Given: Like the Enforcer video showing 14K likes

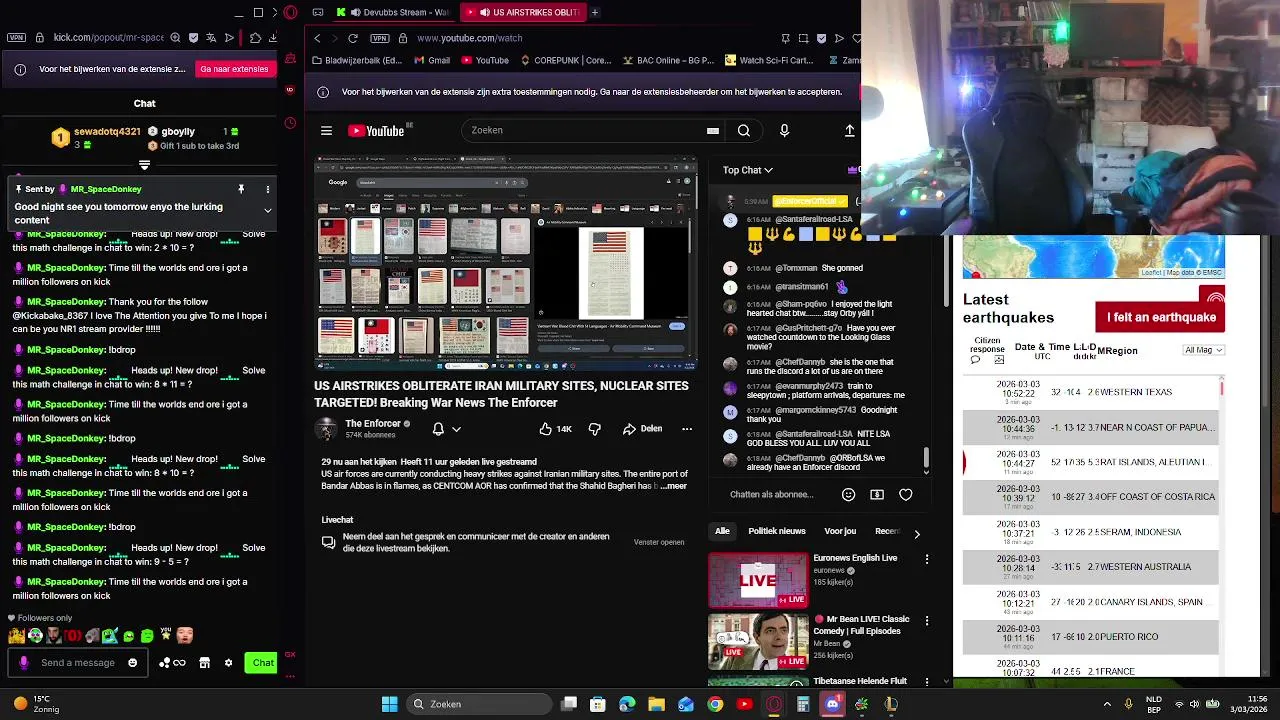Looking at the screenshot, I should click(555, 429).
